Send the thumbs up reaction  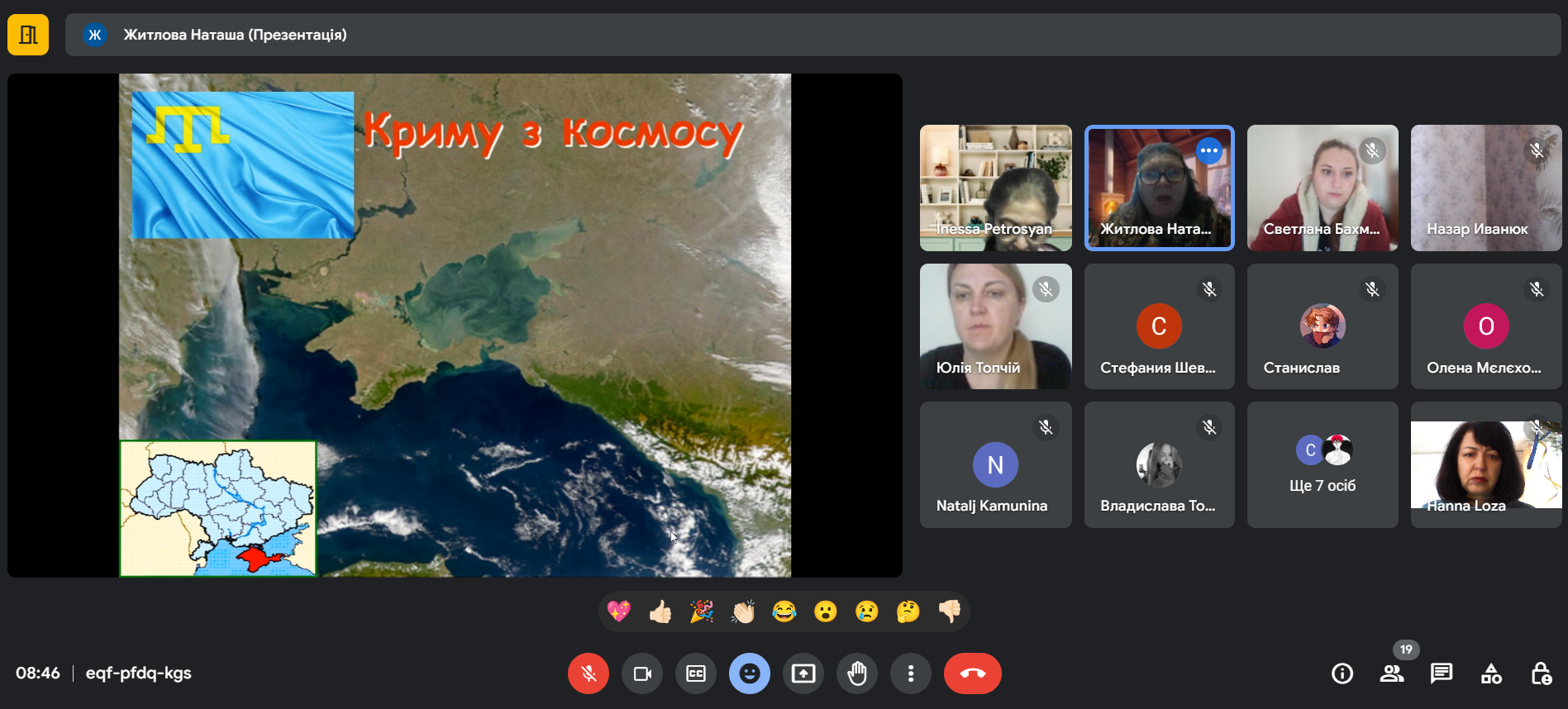(x=660, y=611)
